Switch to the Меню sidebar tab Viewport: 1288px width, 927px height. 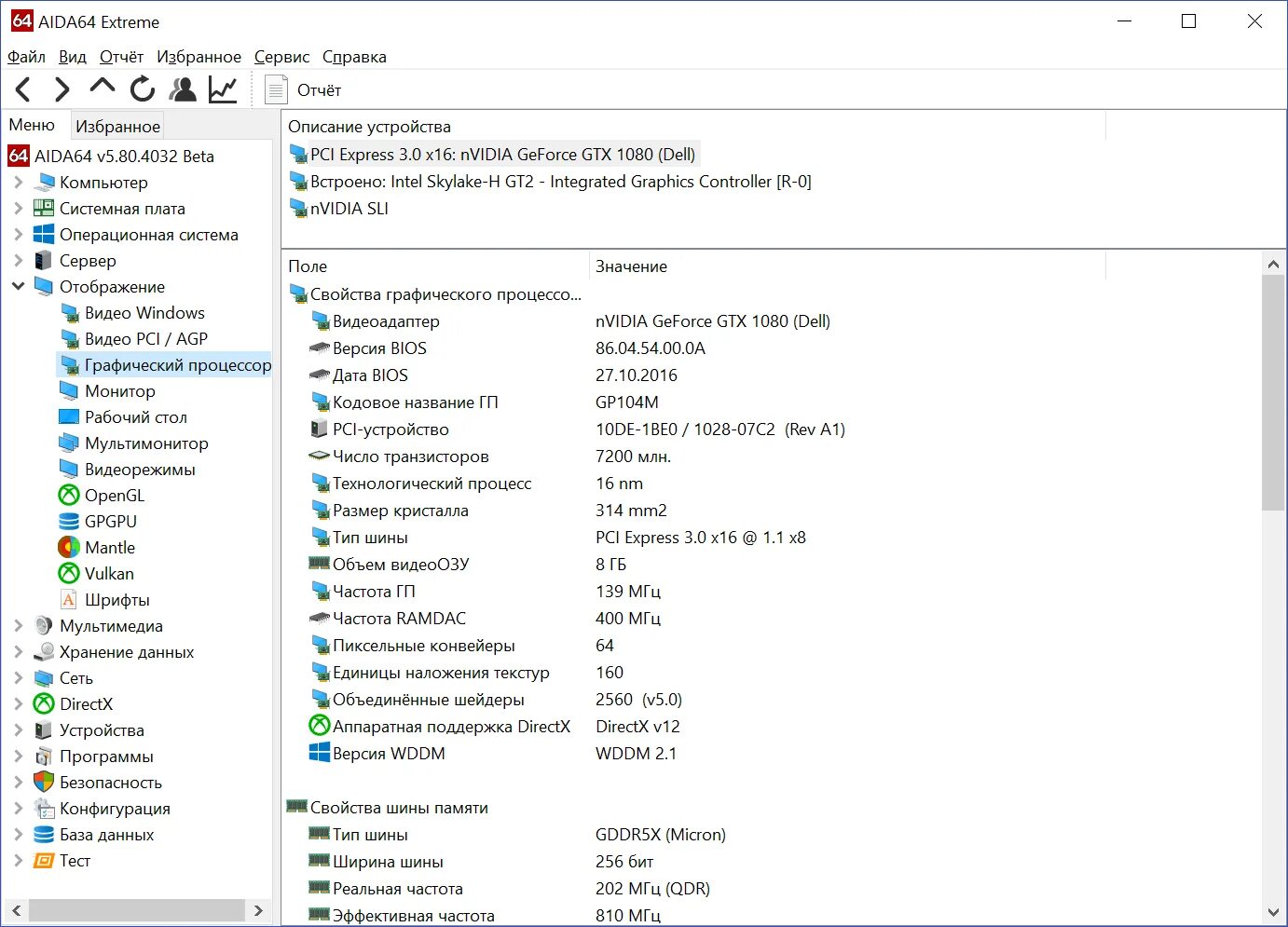click(33, 125)
